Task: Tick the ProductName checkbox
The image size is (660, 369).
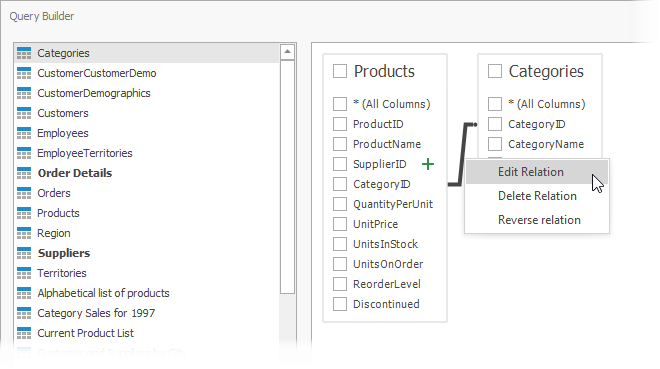Action: tap(340, 144)
